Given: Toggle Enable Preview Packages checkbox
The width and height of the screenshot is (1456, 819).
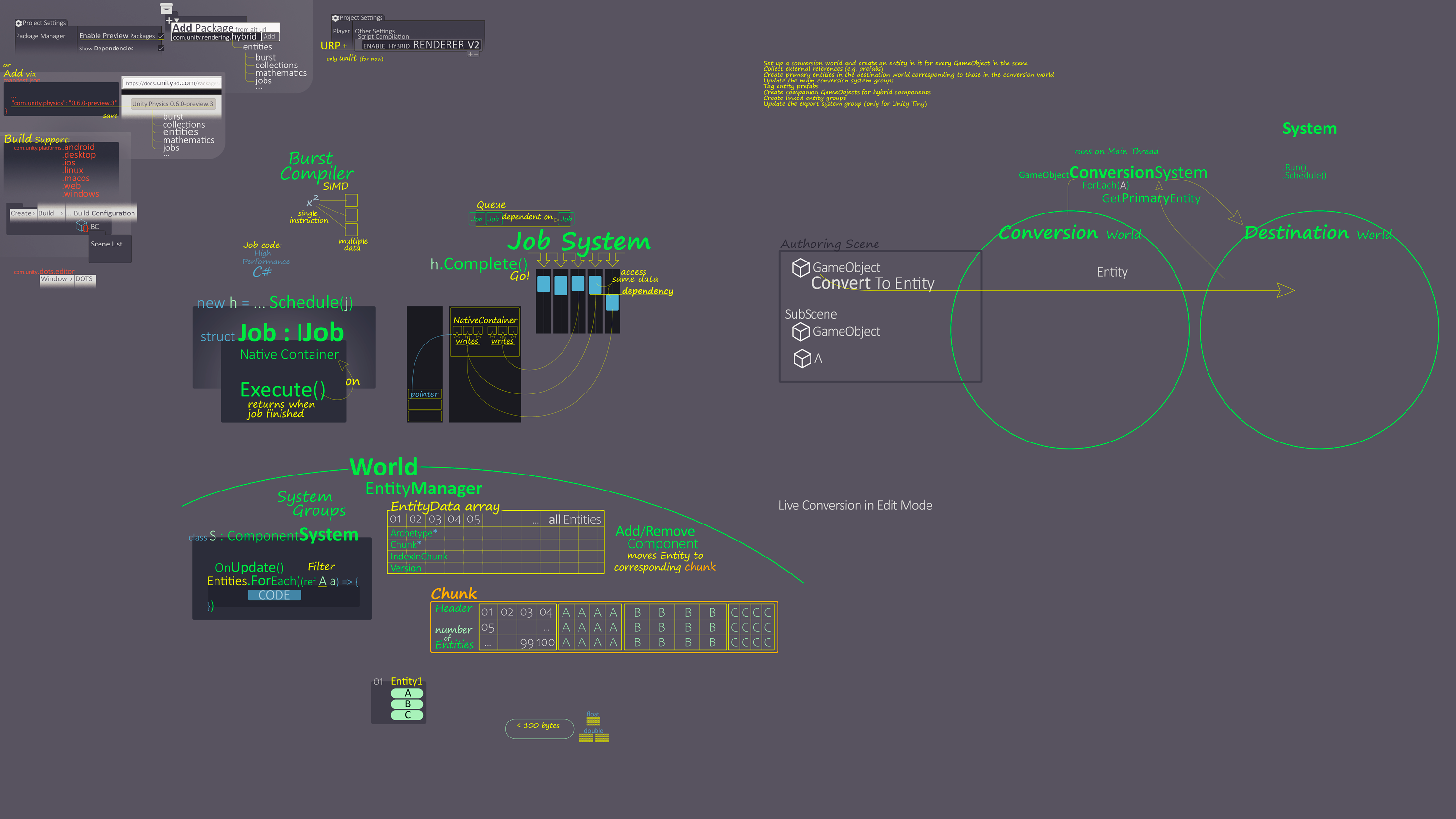Looking at the screenshot, I should 161,36.
